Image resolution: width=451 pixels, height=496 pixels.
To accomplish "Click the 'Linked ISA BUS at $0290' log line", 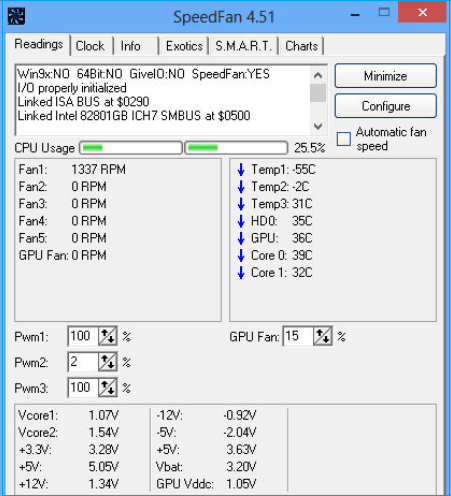I will click(83, 102).
